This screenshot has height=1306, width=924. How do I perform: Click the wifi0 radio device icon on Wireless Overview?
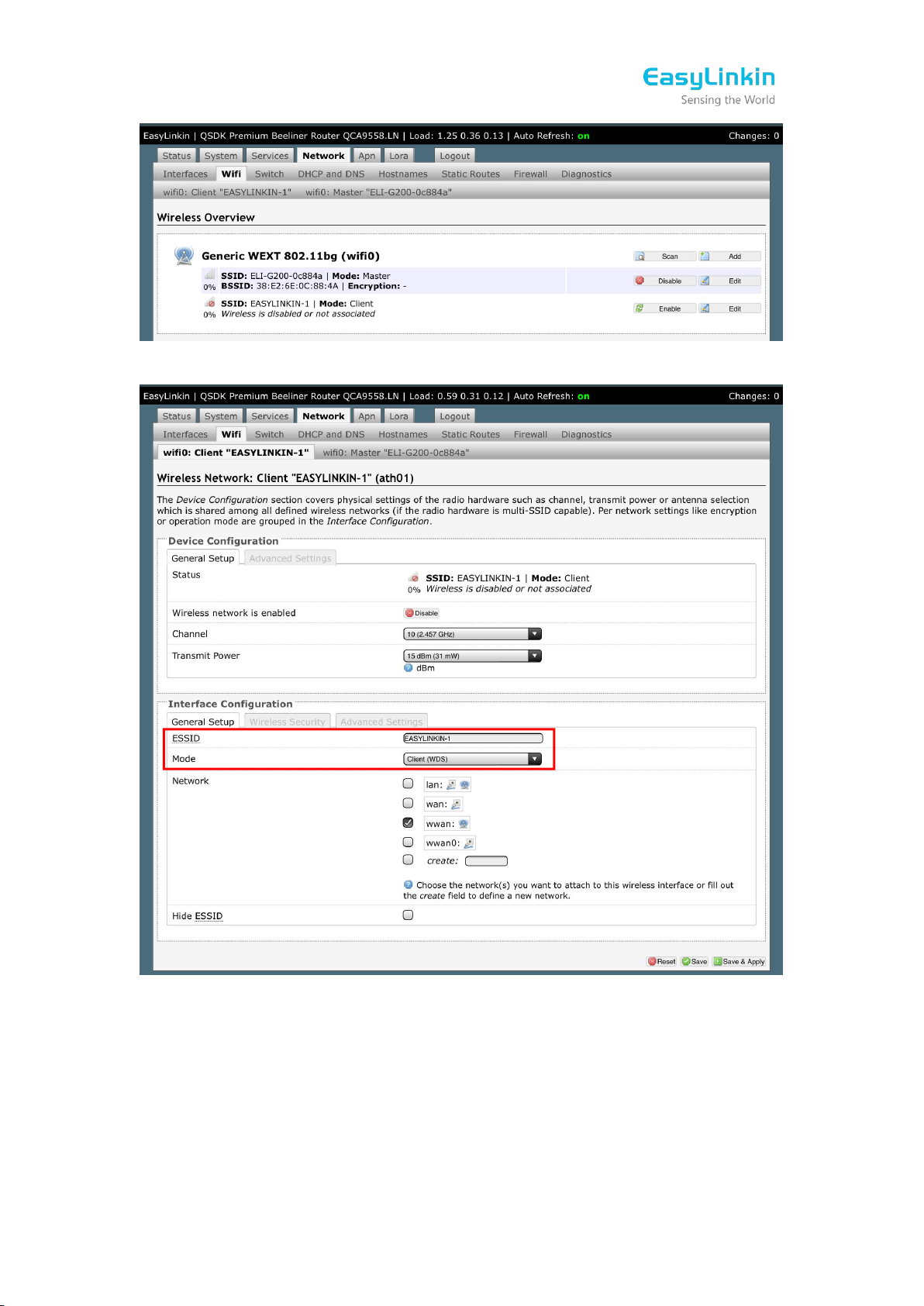[x=184, y=255]
